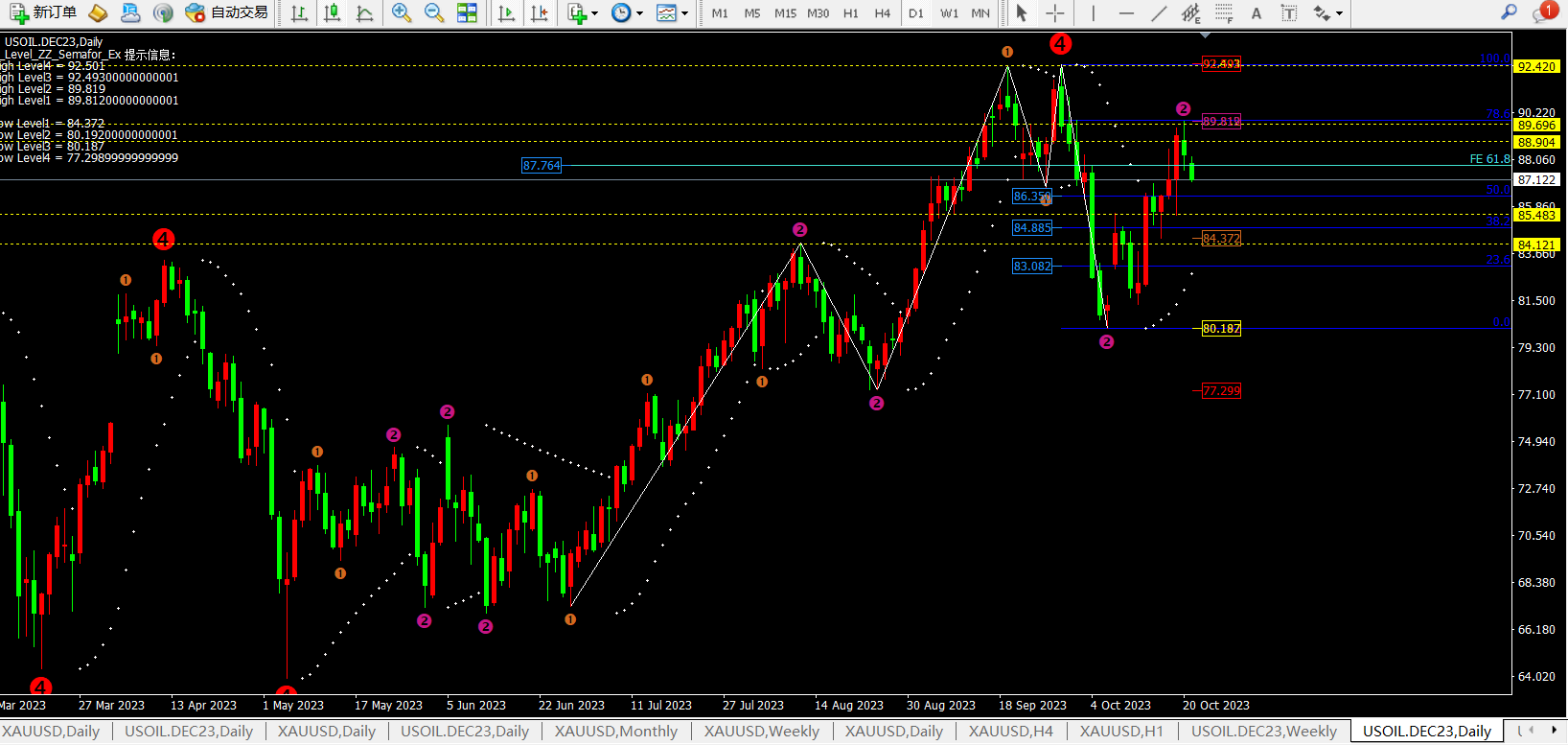Open the chart templates icon

(666, 12)
